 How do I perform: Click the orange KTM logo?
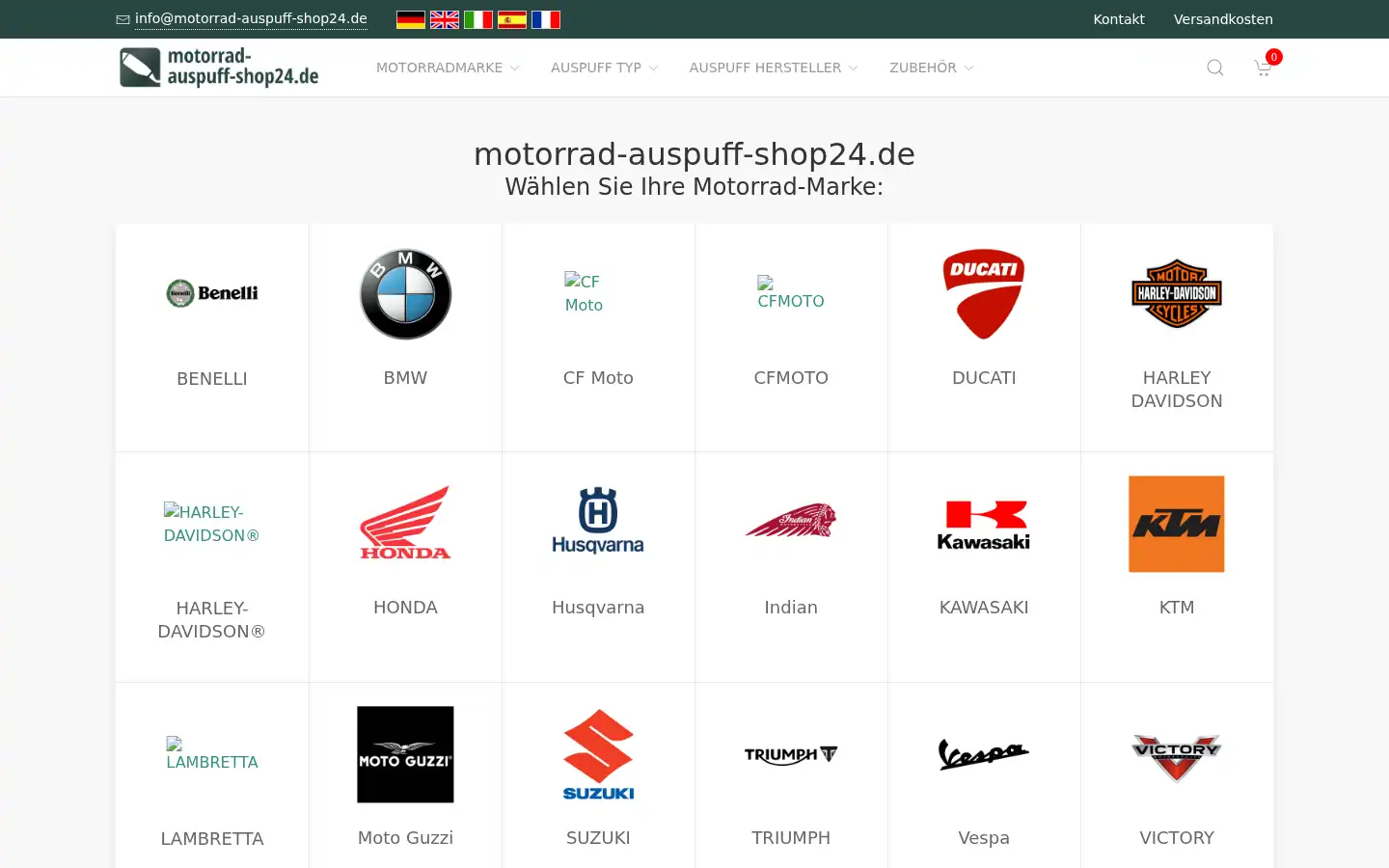1177,524
